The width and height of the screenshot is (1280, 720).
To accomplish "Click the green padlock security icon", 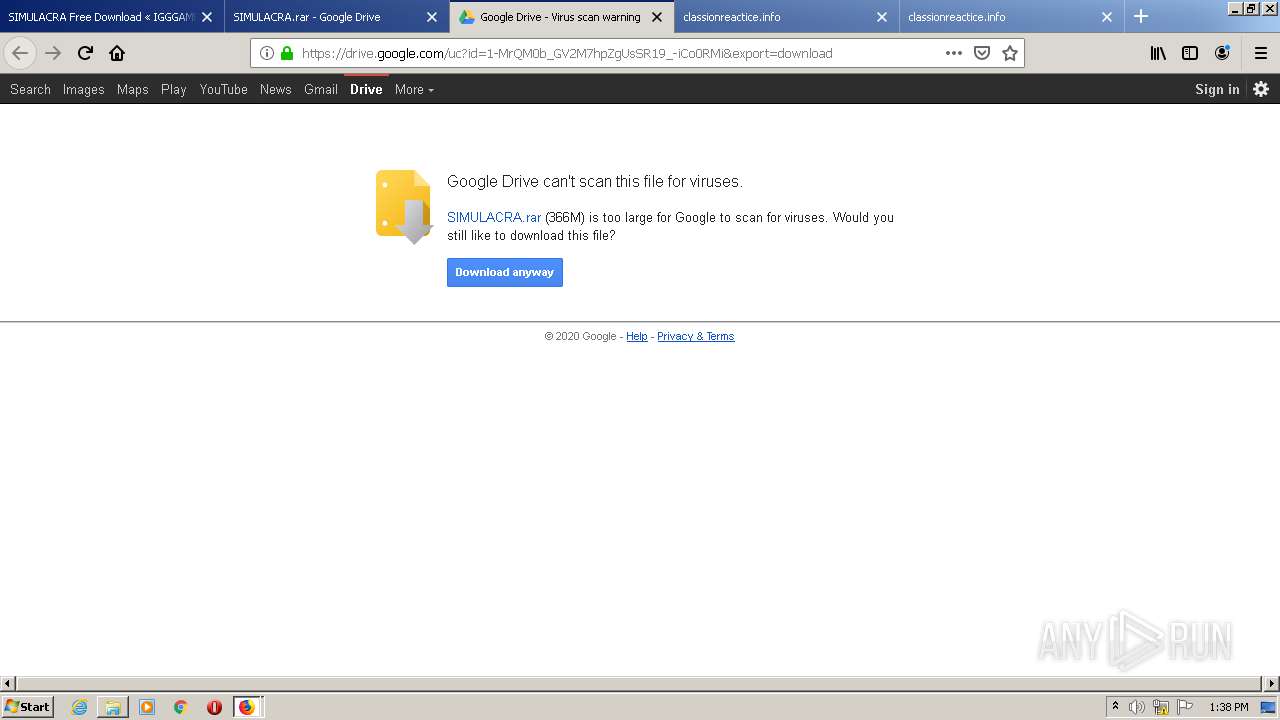I will point(287,53).
